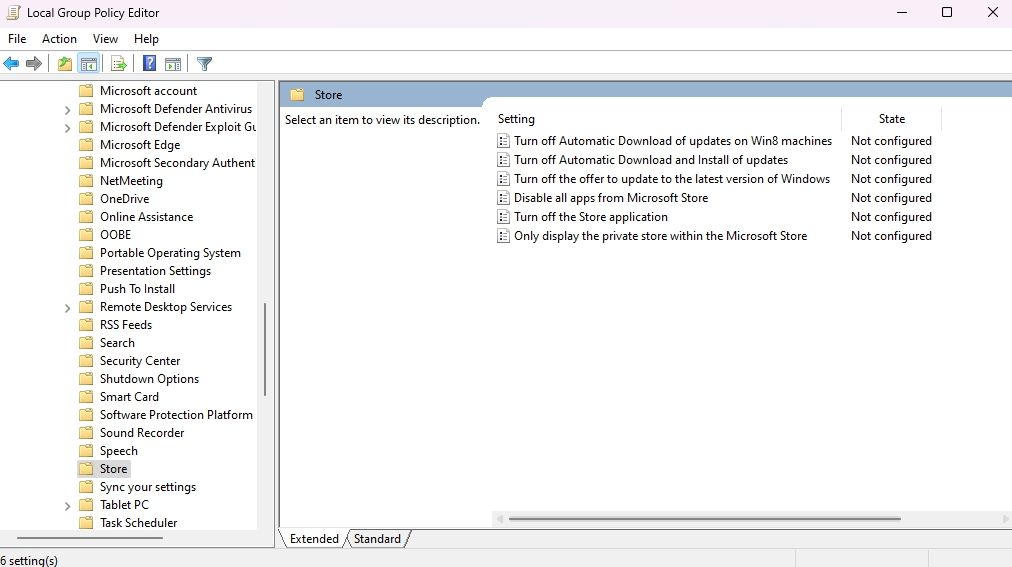Click the Up One Level folder icon
Screen dimensions: 1012x567
coord(64,64)
